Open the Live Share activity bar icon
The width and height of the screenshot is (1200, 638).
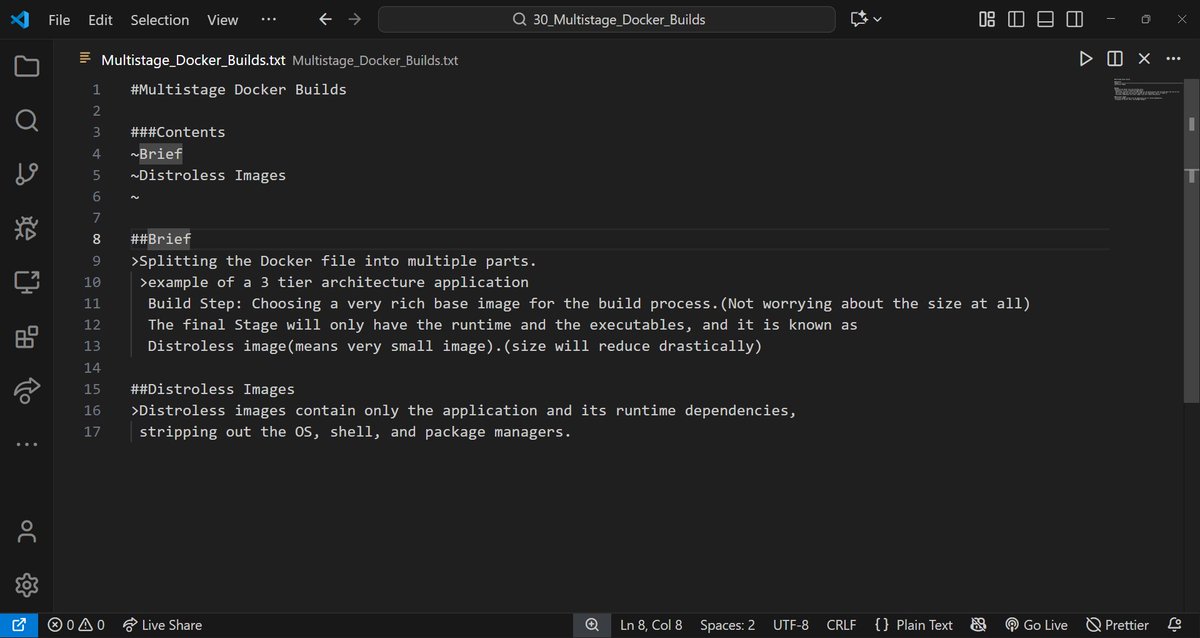click(x=27, y=391)
